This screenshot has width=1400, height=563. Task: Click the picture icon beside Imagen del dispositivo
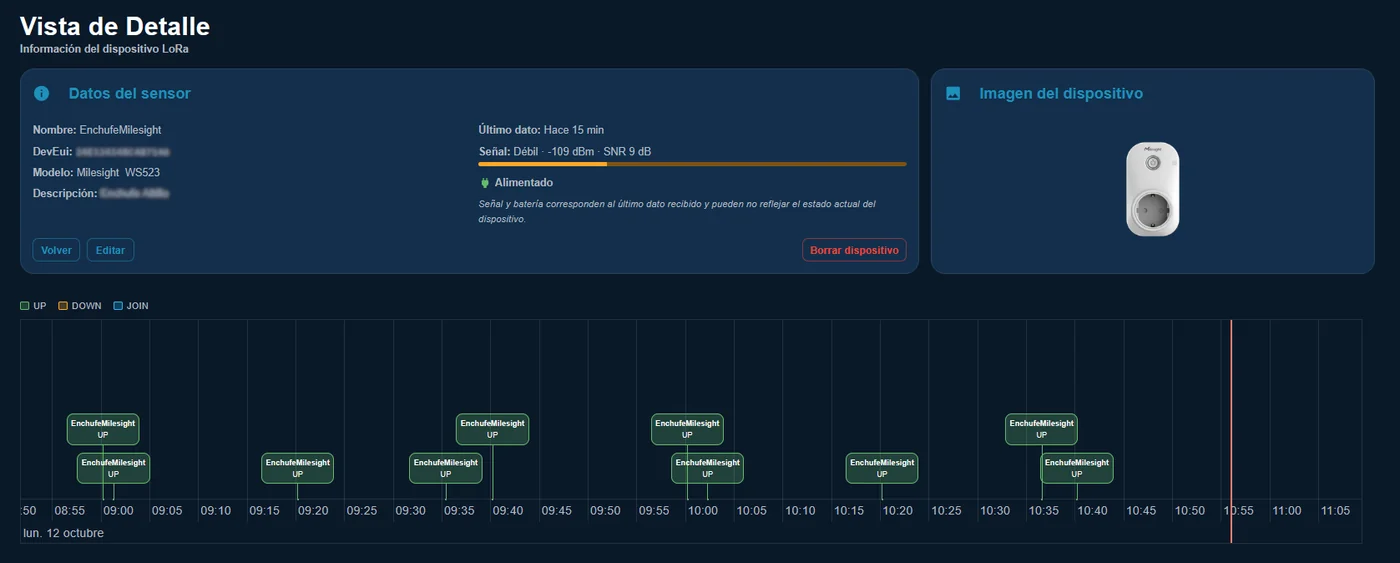(x=953, y=93)
